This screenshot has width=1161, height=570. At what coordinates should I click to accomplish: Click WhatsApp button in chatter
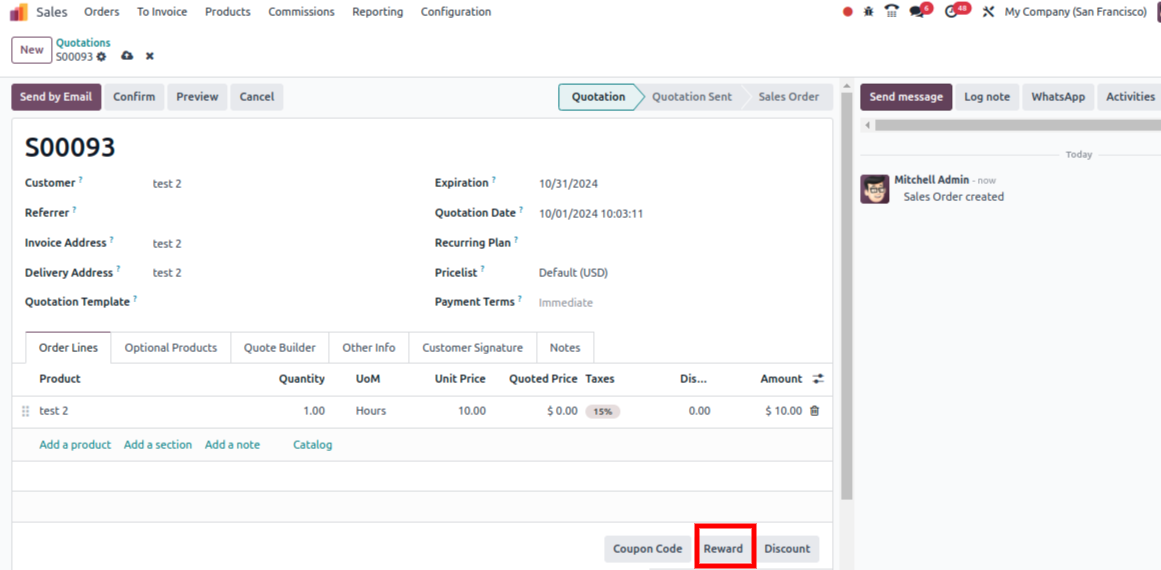click(1058, 97)
